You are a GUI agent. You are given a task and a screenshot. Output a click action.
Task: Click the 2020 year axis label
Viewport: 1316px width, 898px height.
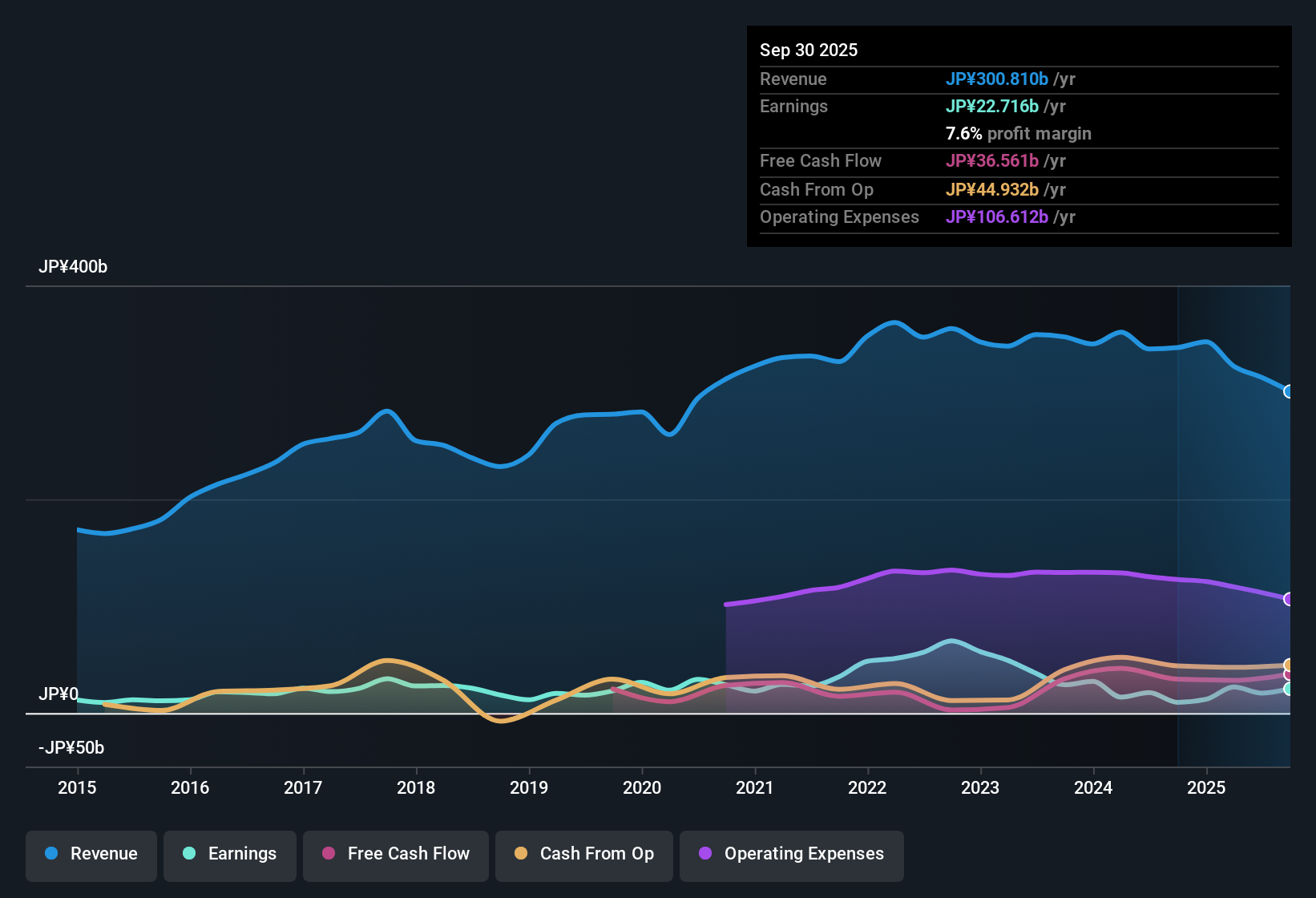(642, 788)
